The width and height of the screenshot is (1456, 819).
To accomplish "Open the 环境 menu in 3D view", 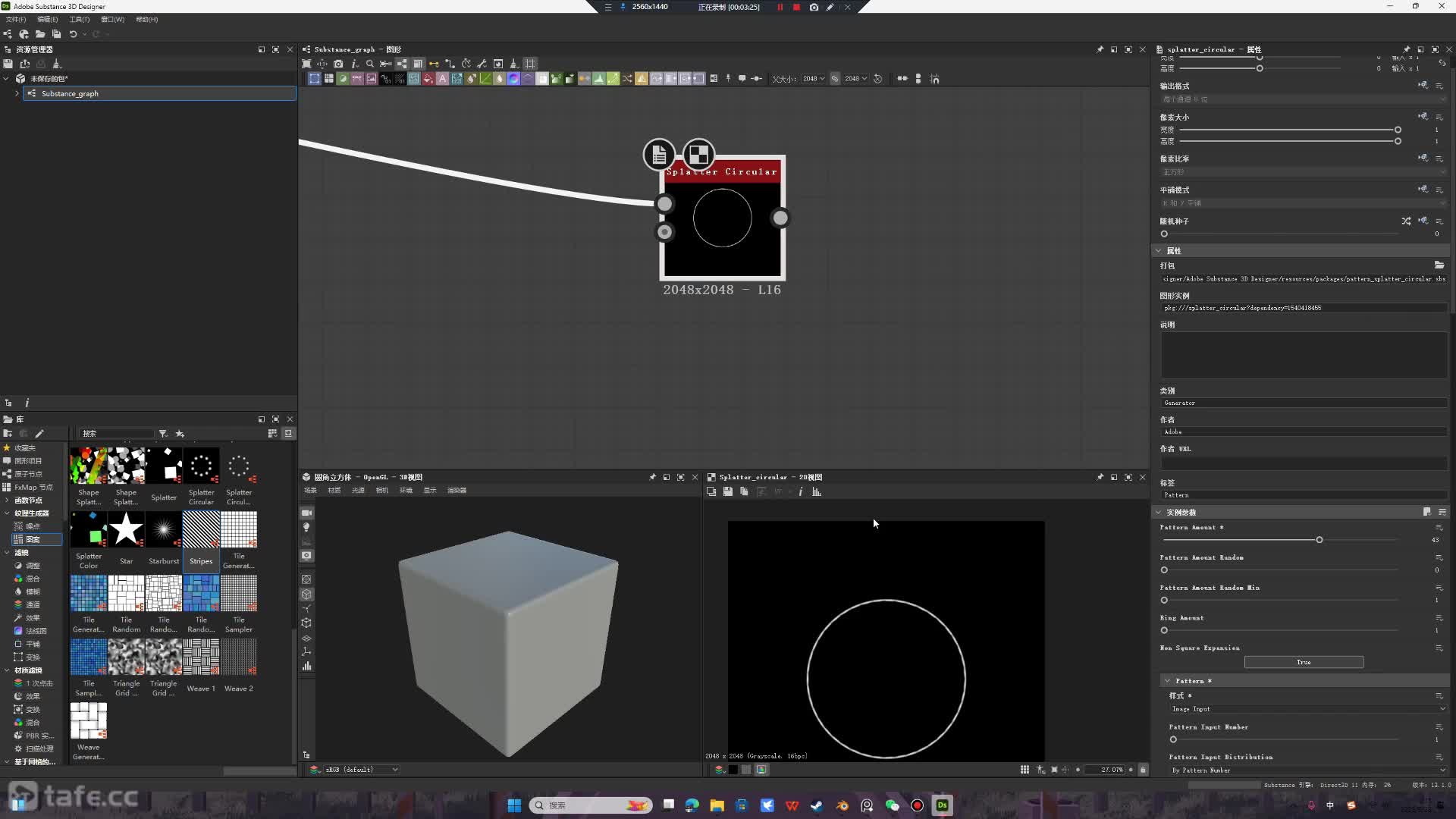I will point(406,491).
